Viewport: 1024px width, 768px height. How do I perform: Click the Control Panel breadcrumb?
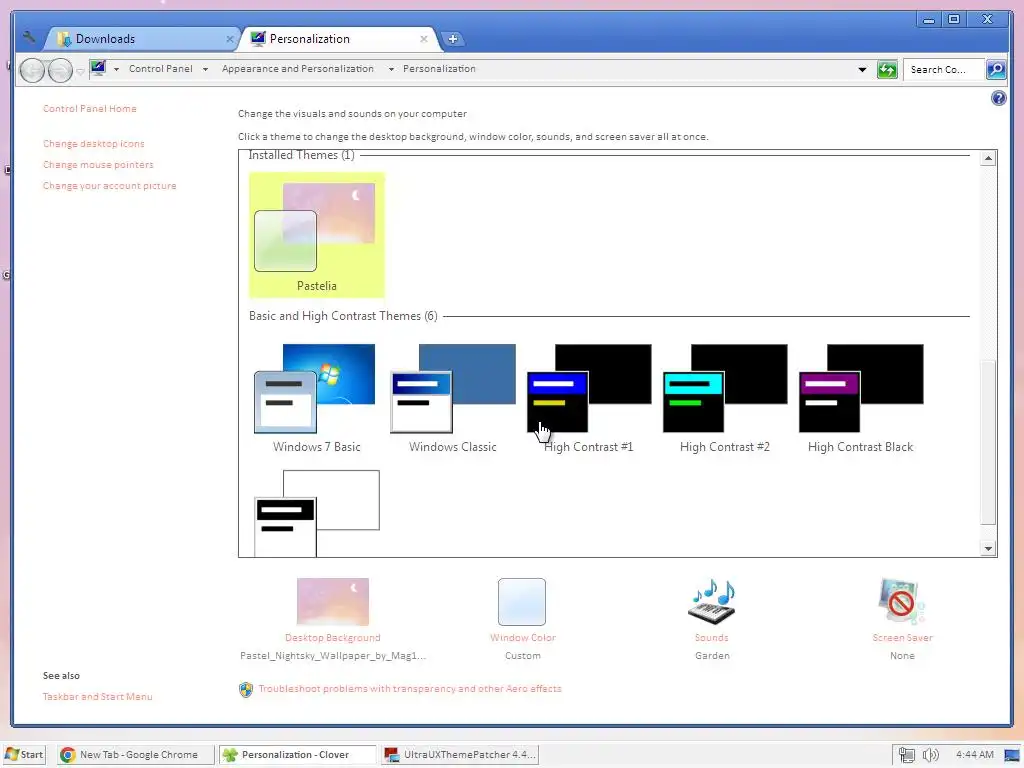point(161,69)
